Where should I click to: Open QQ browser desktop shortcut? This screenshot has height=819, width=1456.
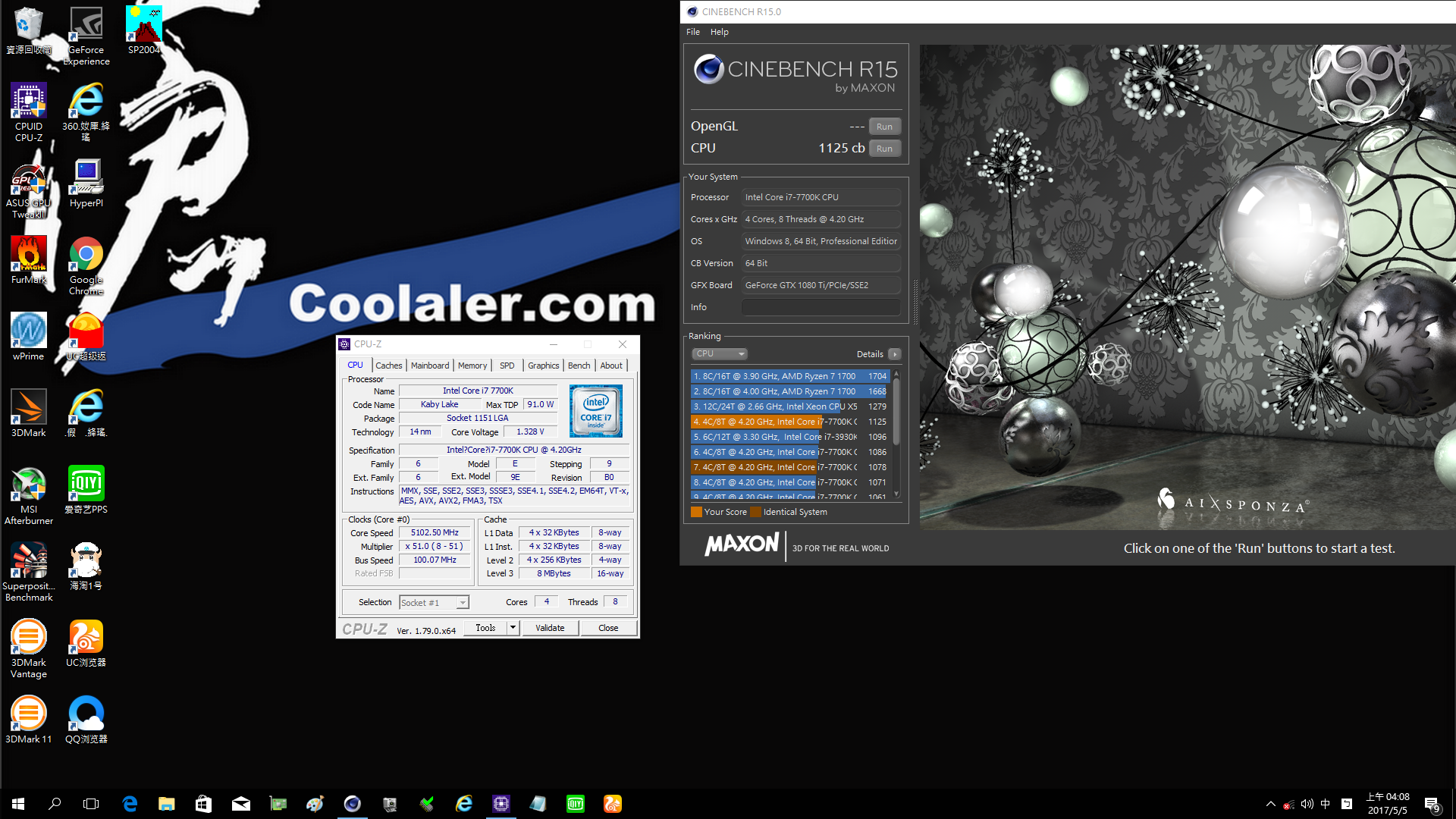86,720
